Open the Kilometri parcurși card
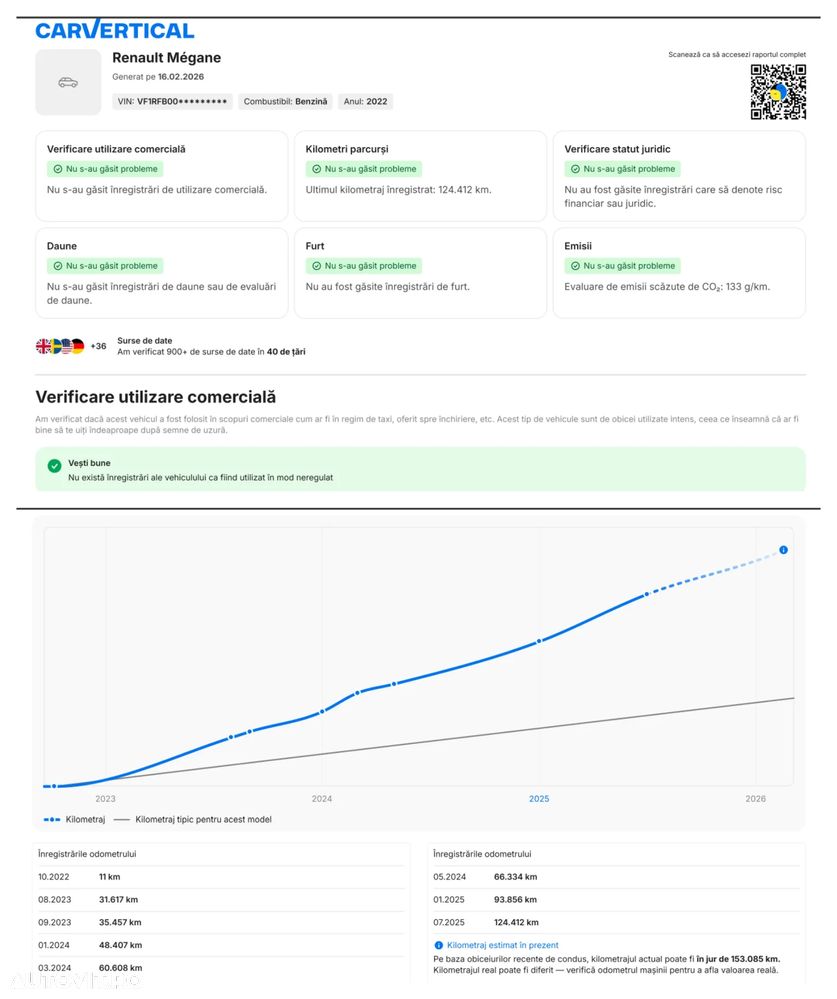Screen dimensions: 837x999 420,175
